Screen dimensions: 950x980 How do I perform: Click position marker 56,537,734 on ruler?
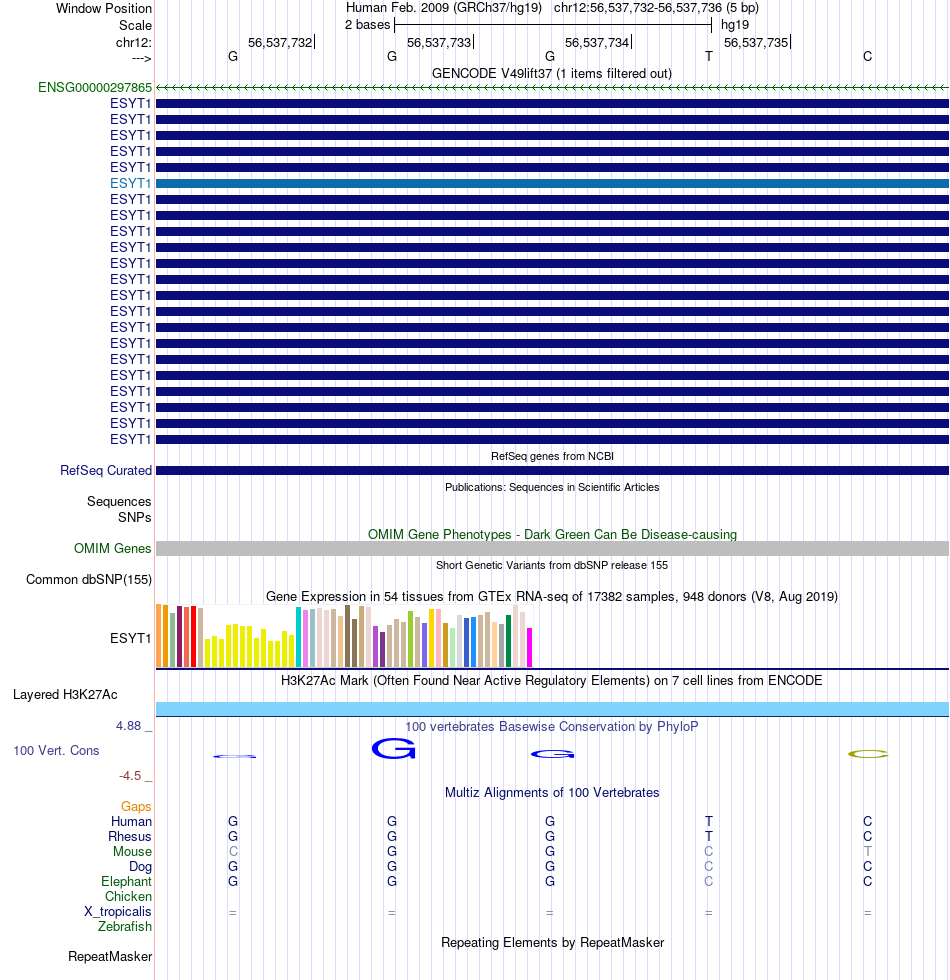click(x=597, y=42)
